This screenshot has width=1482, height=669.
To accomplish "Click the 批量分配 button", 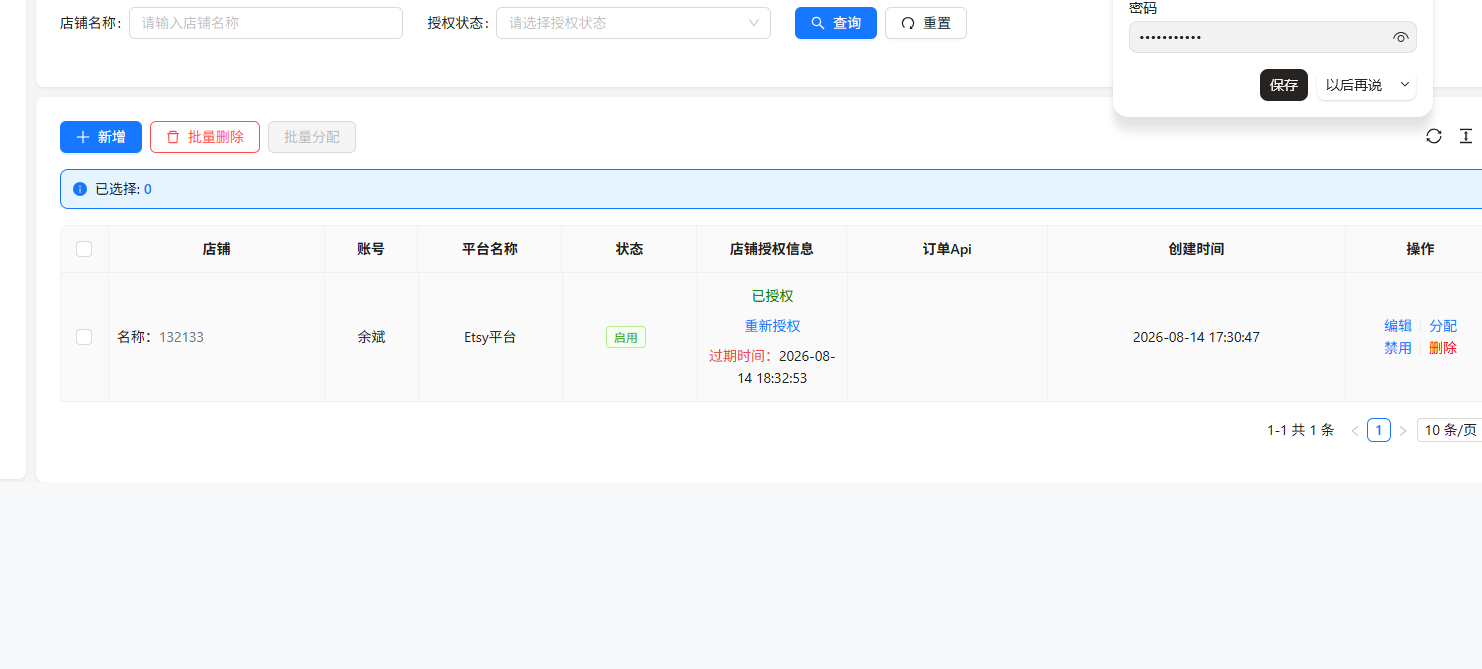I will 312,137.
